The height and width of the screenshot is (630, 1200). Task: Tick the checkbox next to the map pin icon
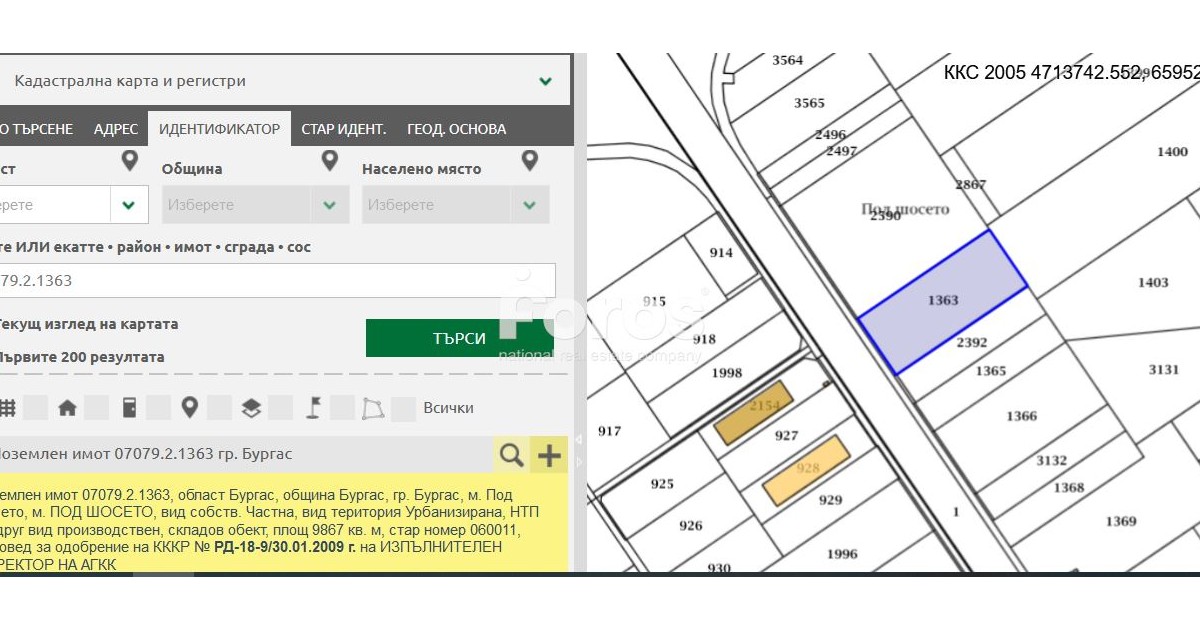tap(219, 408)
